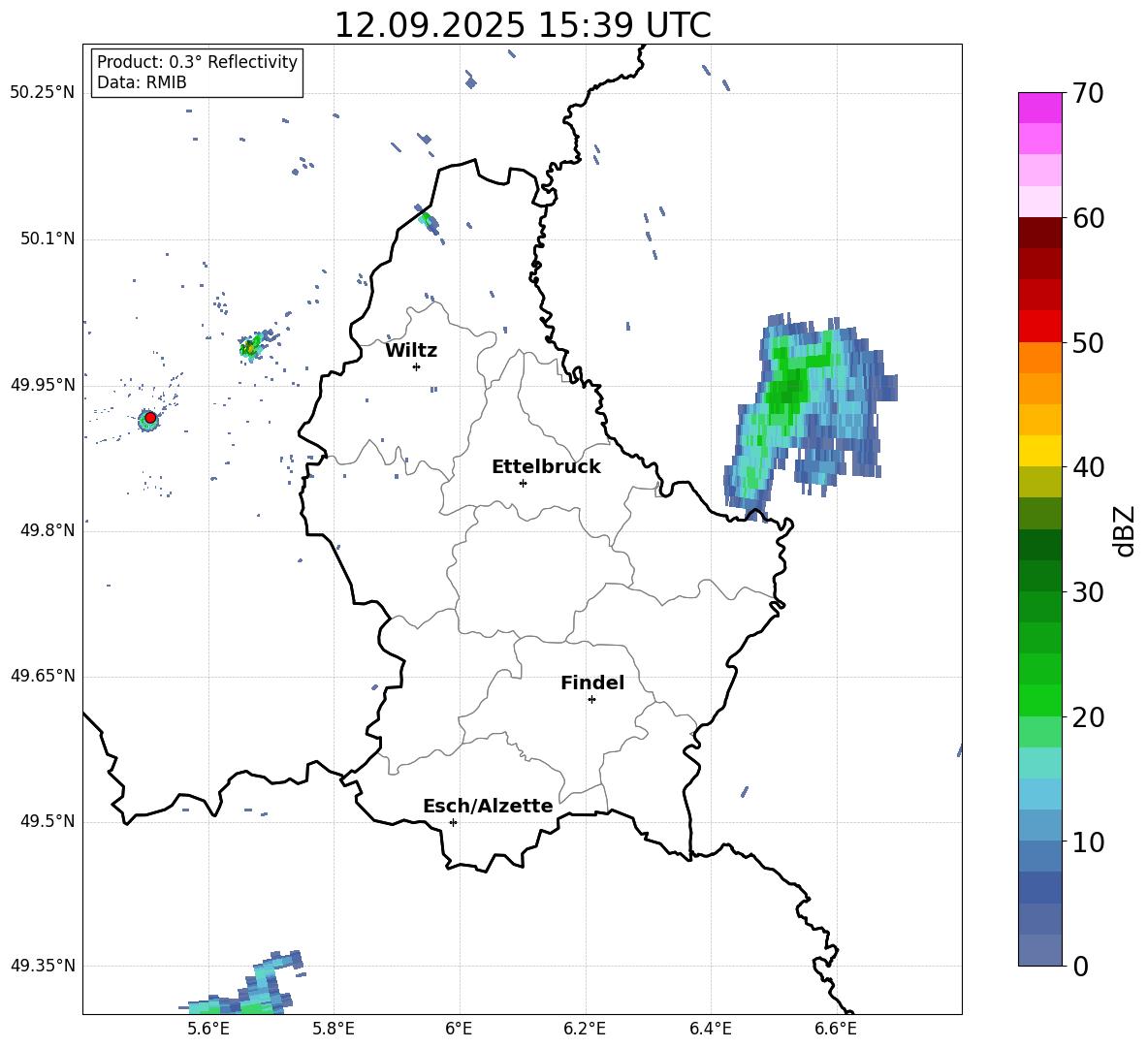Click the 70 value on colorbar
Screen dimensions: 1148x1048
click(1088, 93)
